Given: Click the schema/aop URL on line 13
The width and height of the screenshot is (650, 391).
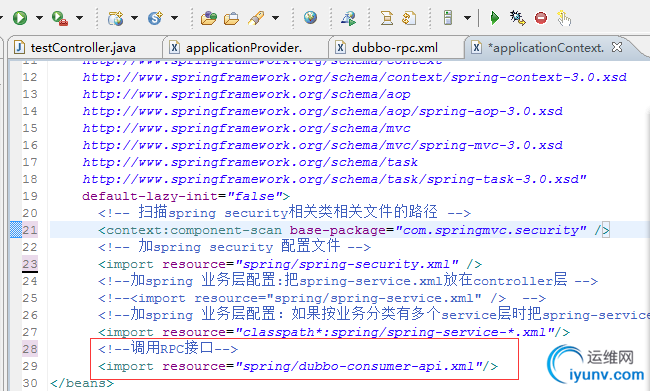Looking at the screenshot, I should click(x=246, y=94).
